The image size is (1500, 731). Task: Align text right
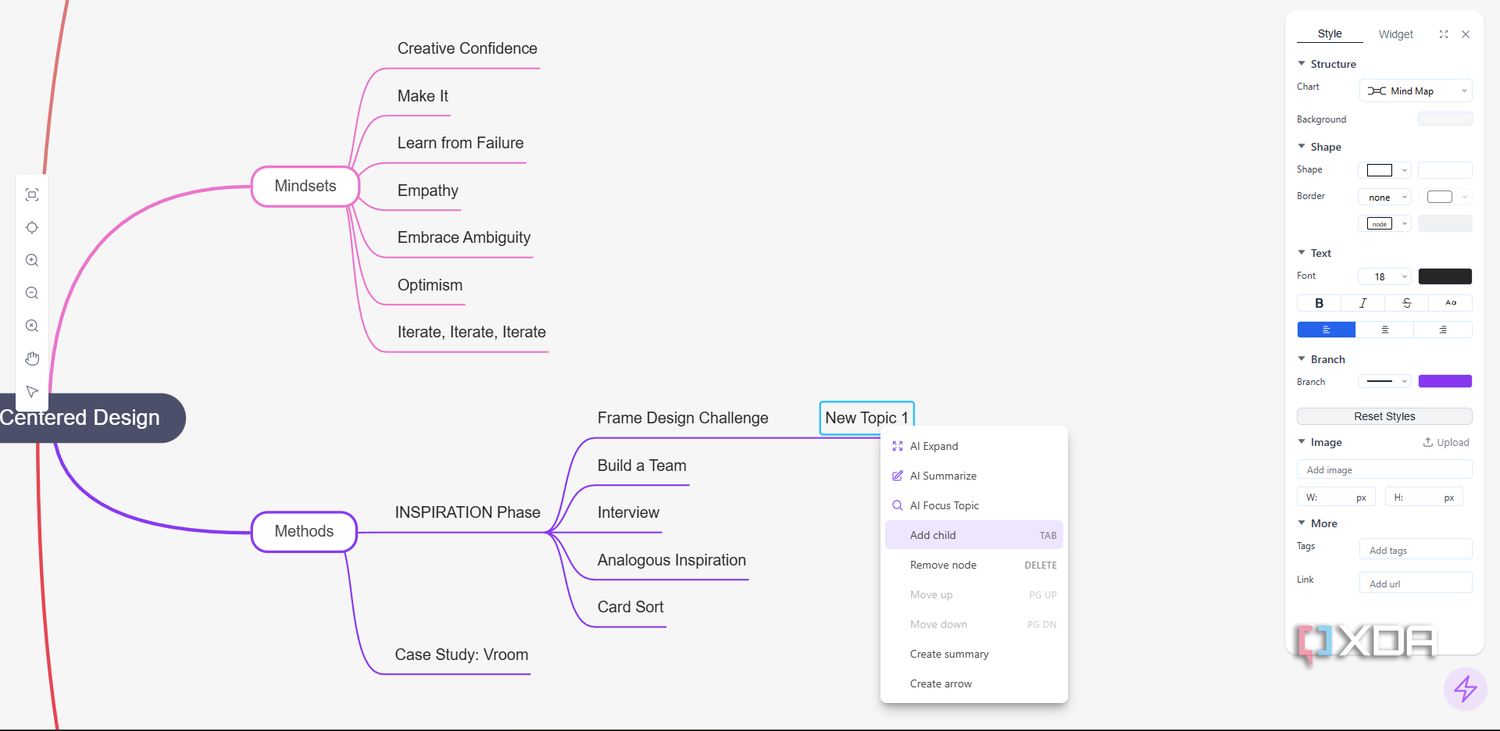click(1443, 330)
